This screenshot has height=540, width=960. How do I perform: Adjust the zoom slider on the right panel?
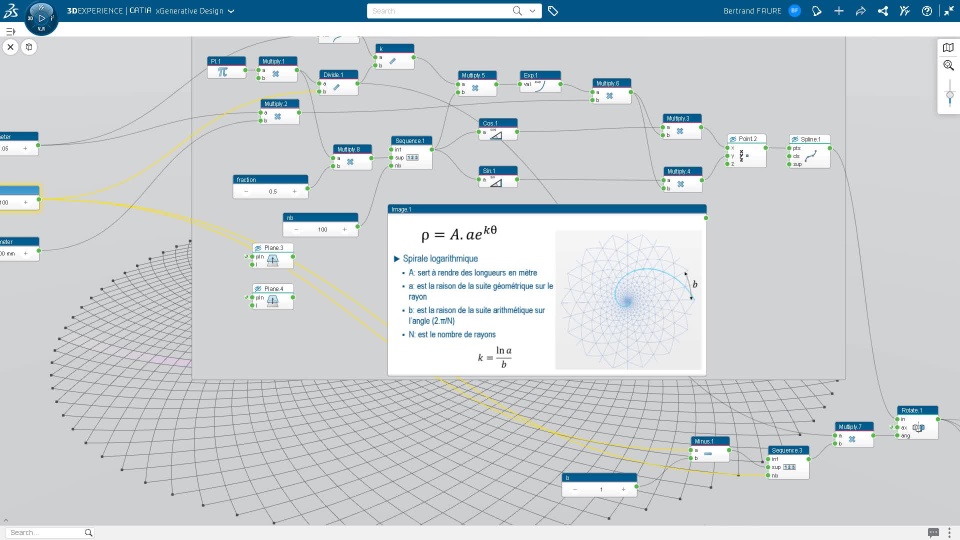[x=950, y=95]
